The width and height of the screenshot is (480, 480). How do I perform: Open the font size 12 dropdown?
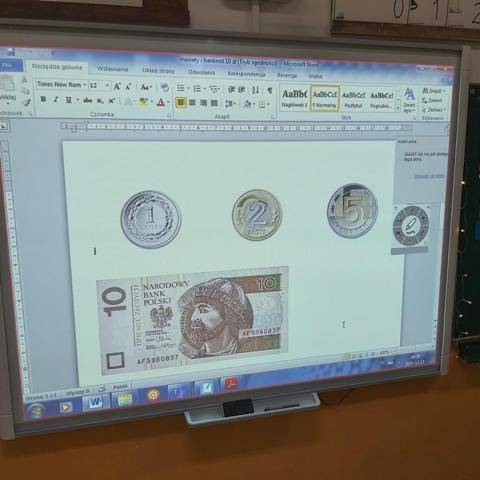100,86
